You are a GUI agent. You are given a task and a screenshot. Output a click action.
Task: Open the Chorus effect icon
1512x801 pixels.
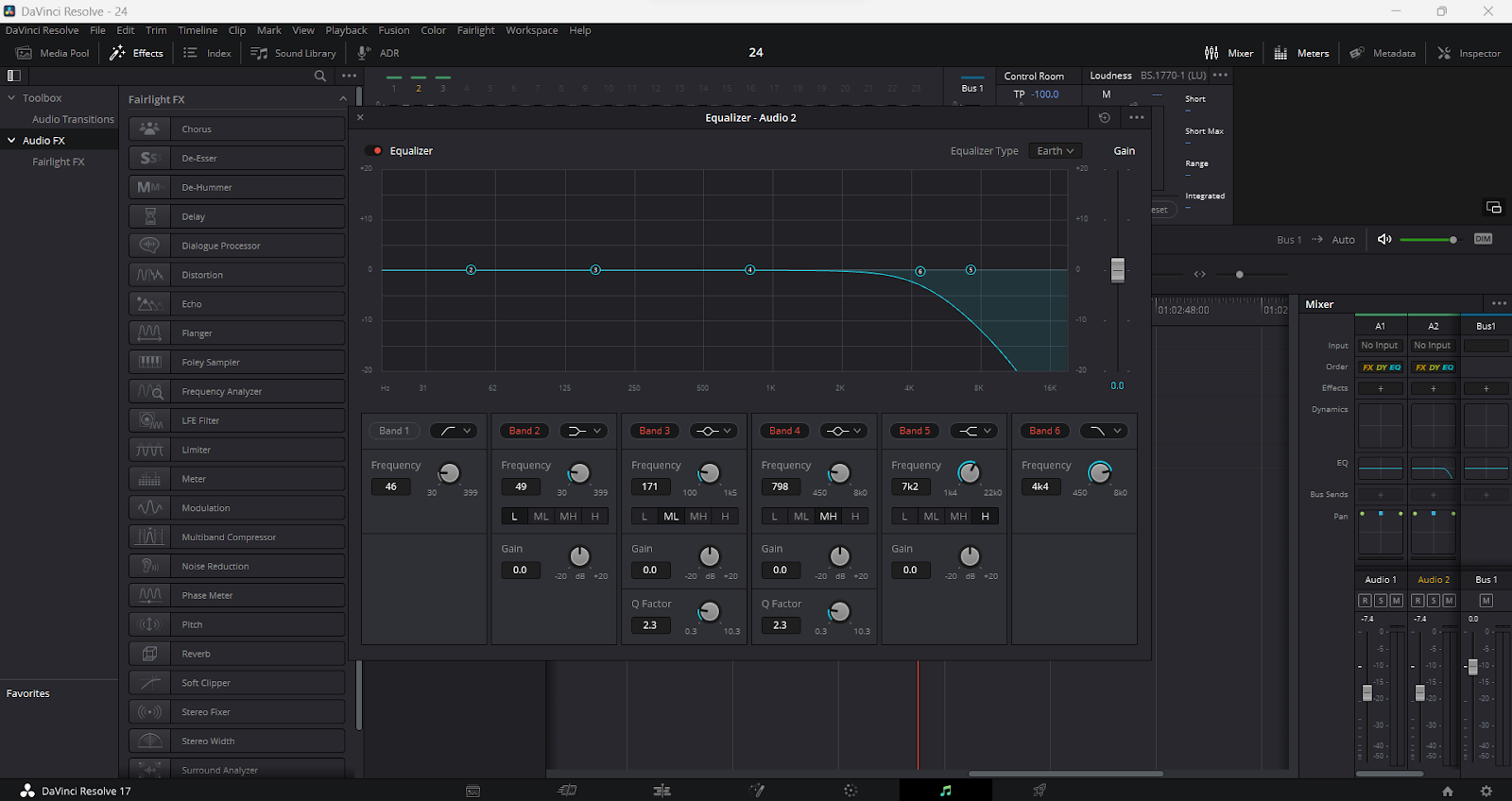[x=149, y=128]
